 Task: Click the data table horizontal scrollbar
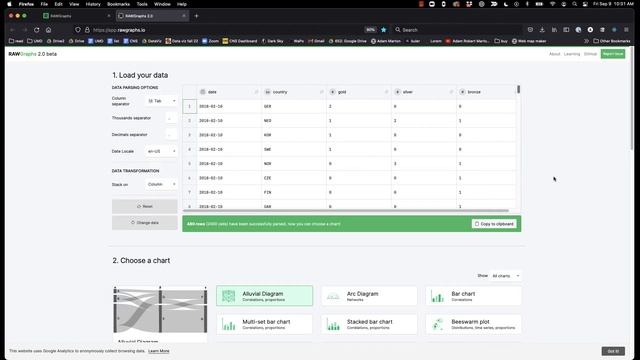click(x=346, y=211)
